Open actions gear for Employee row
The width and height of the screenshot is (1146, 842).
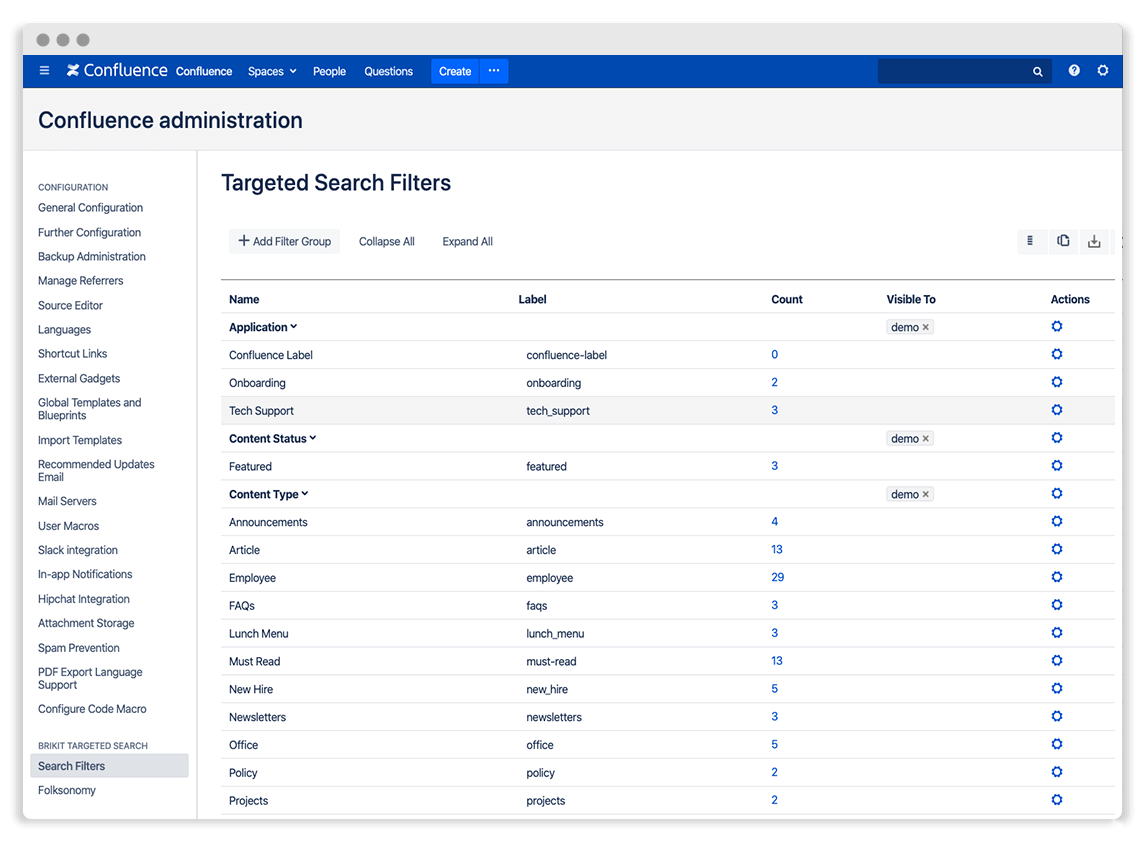click(x=1057, y=577)
